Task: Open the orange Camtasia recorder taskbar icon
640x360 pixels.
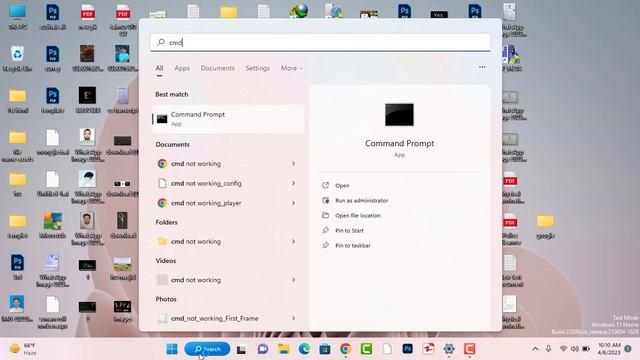Action: [469, 349]
